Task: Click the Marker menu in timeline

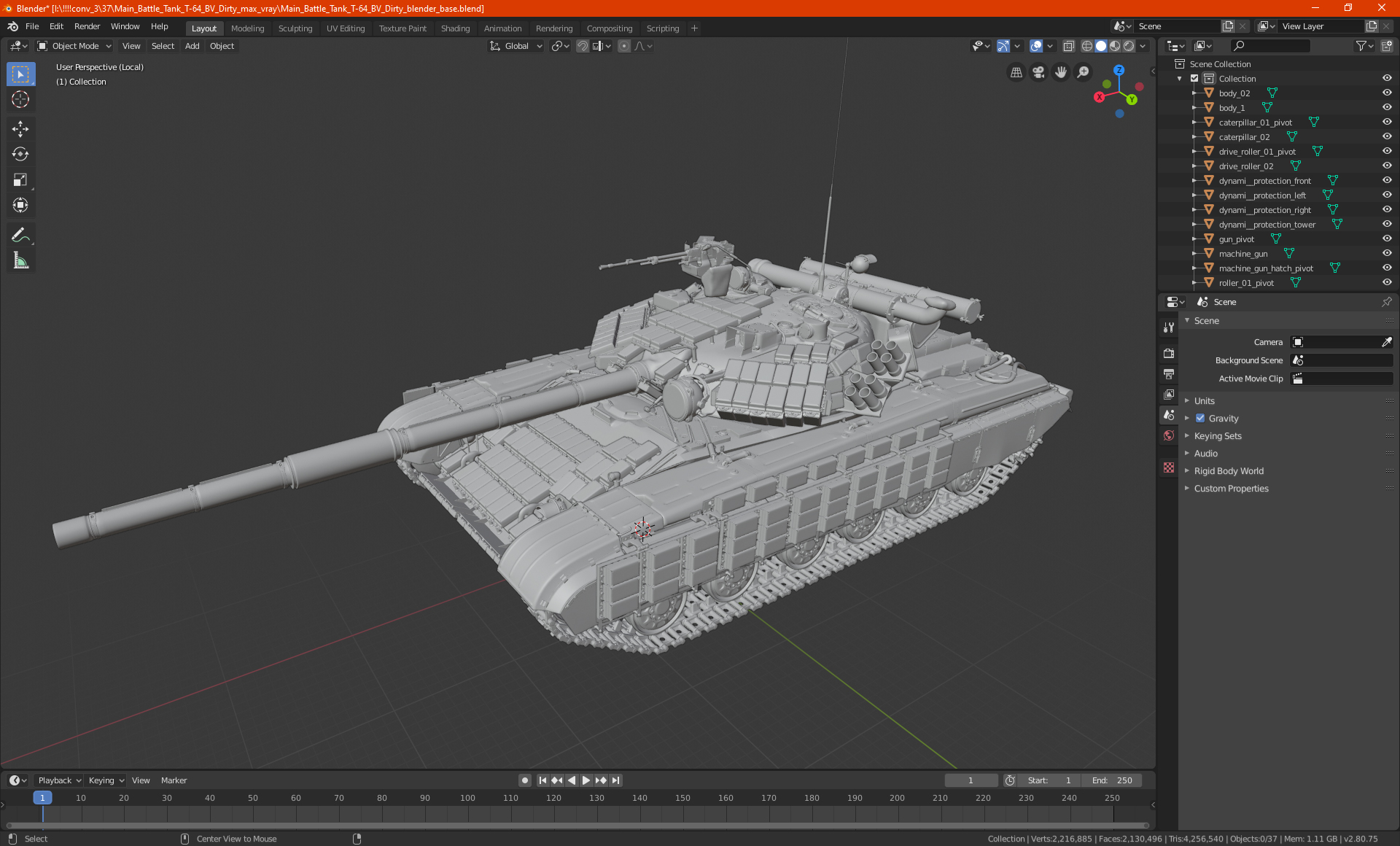Action: tap(174, 780)
